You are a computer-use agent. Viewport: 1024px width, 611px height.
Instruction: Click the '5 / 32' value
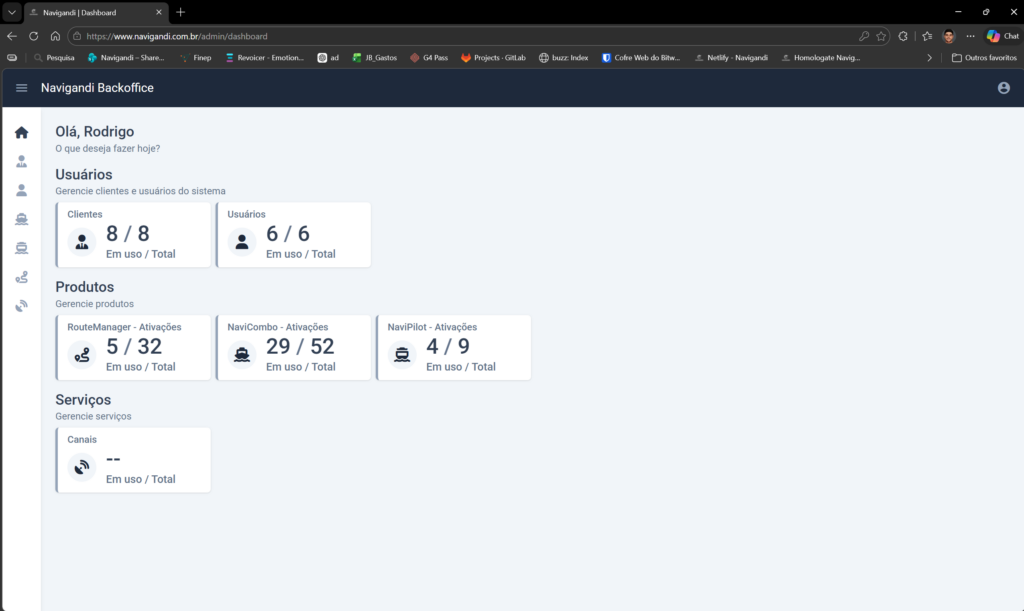[x=134, y=347]
